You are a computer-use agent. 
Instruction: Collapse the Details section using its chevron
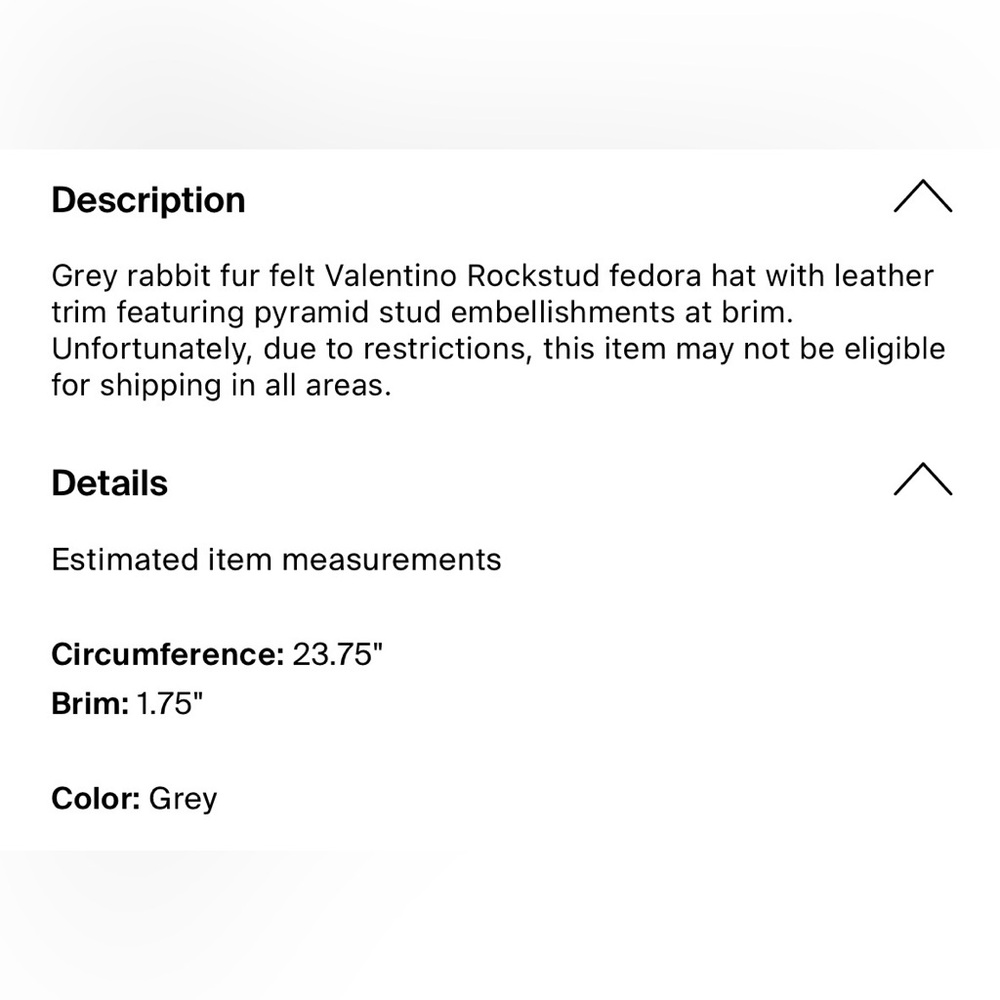923,480
